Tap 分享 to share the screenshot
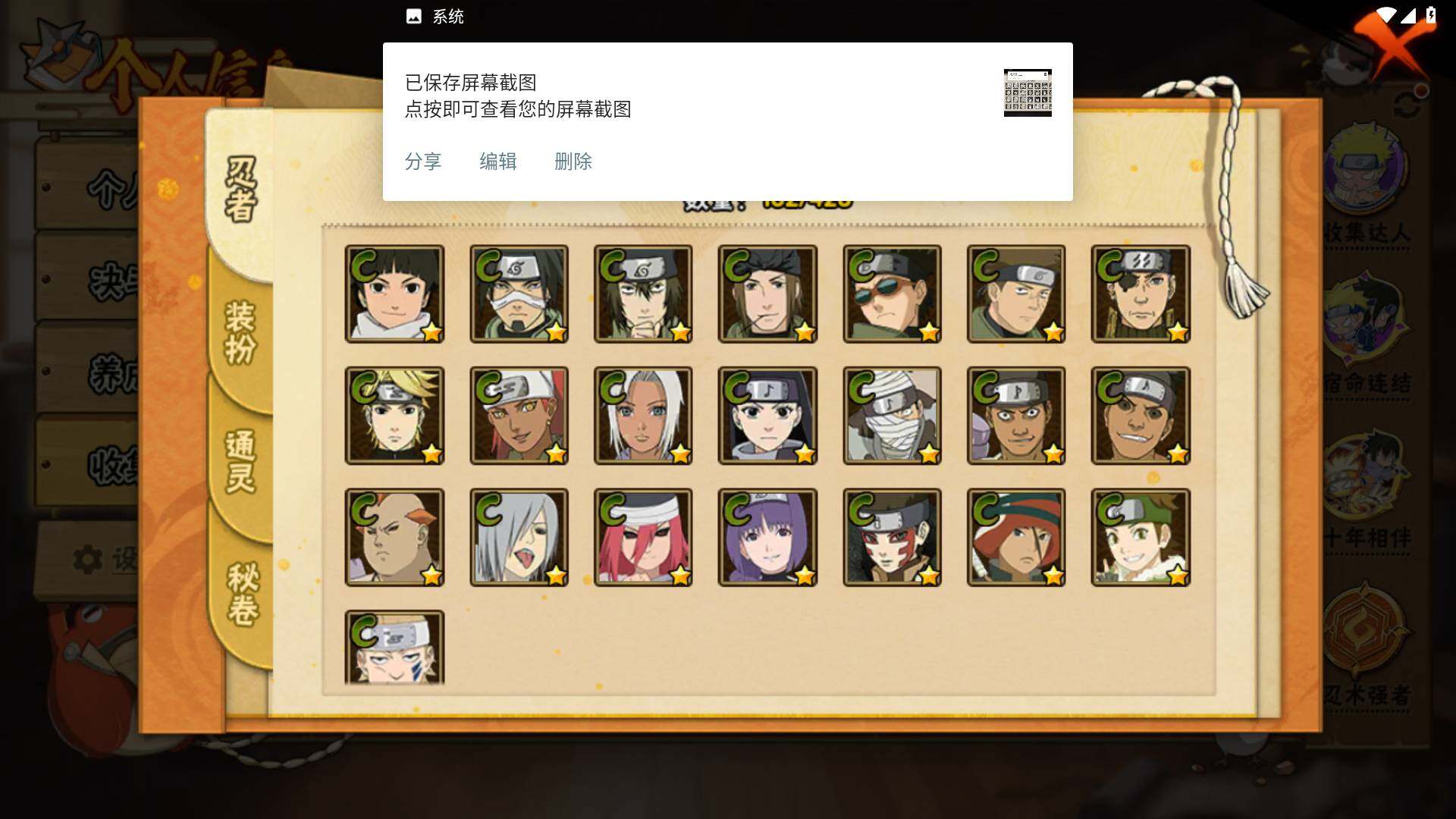The height and width of the screenshot is (819, 1456). 423,162
